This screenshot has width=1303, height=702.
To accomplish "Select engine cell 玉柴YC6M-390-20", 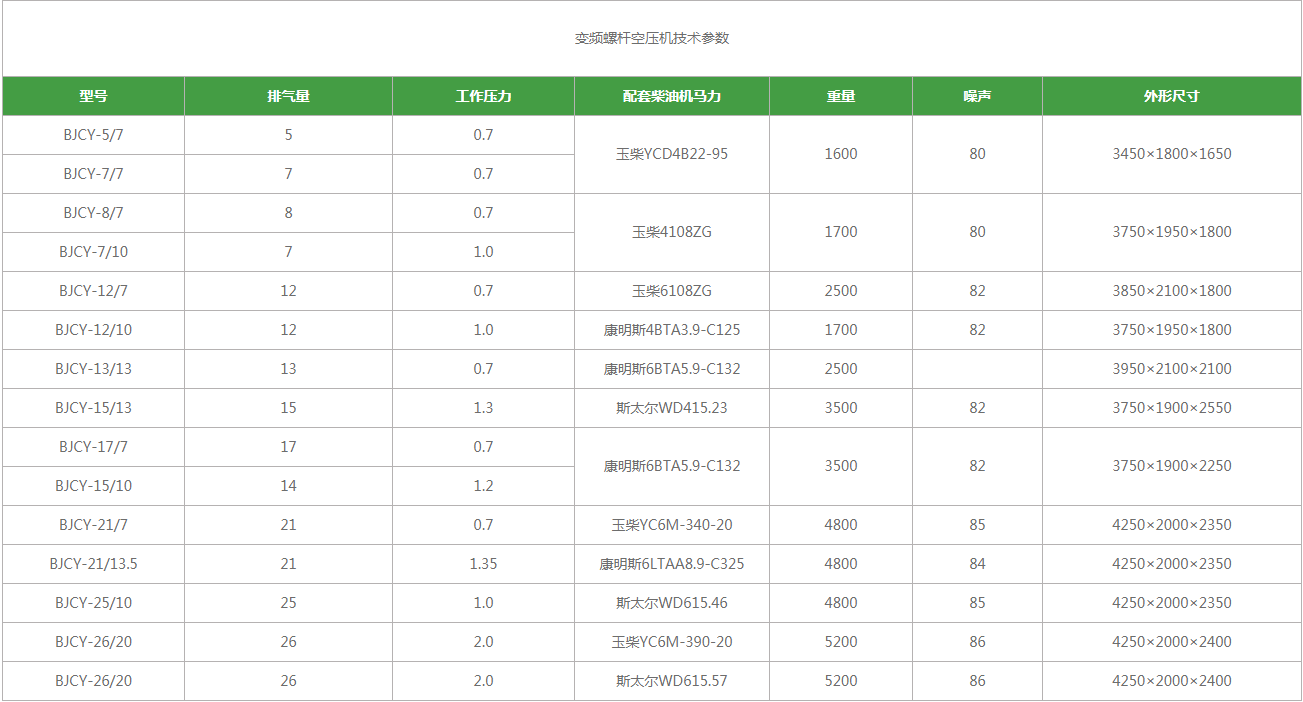I will (672, 642).
